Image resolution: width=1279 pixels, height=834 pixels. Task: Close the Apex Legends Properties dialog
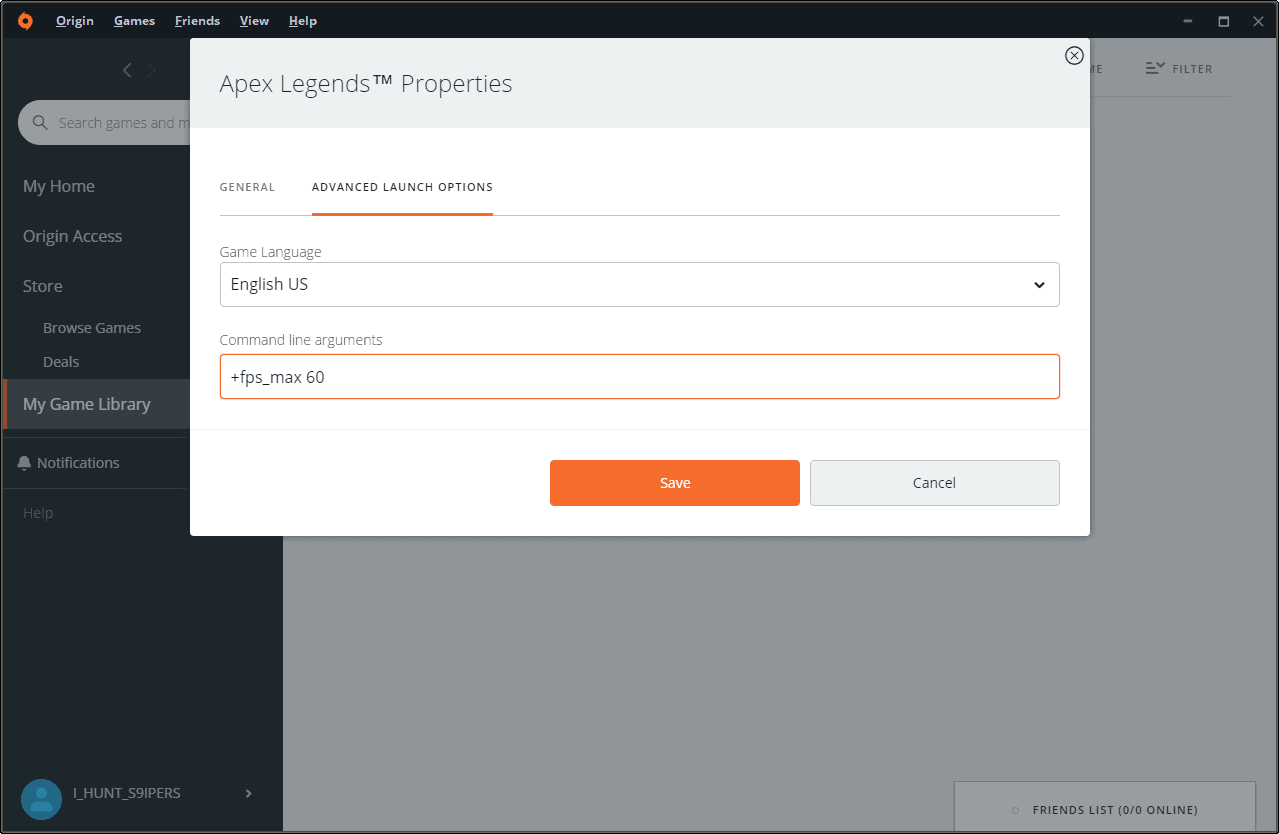pos(1074,55)
